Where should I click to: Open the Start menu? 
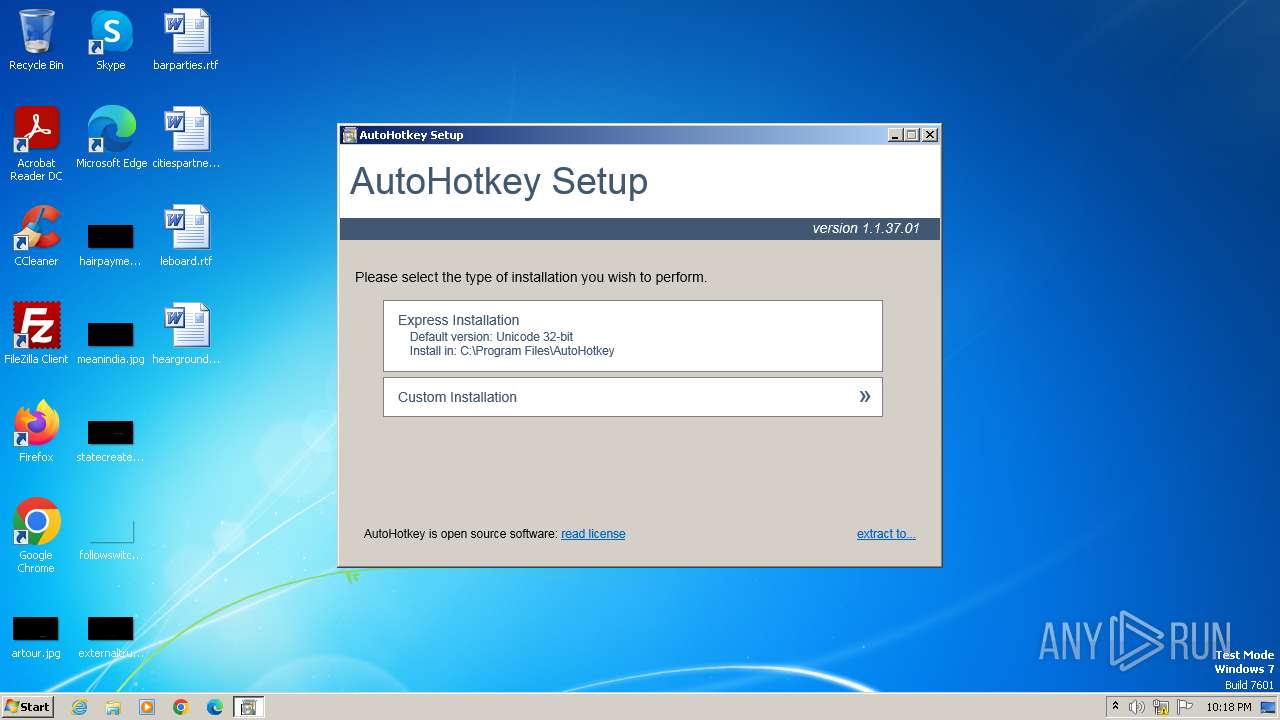coord(27,706)
